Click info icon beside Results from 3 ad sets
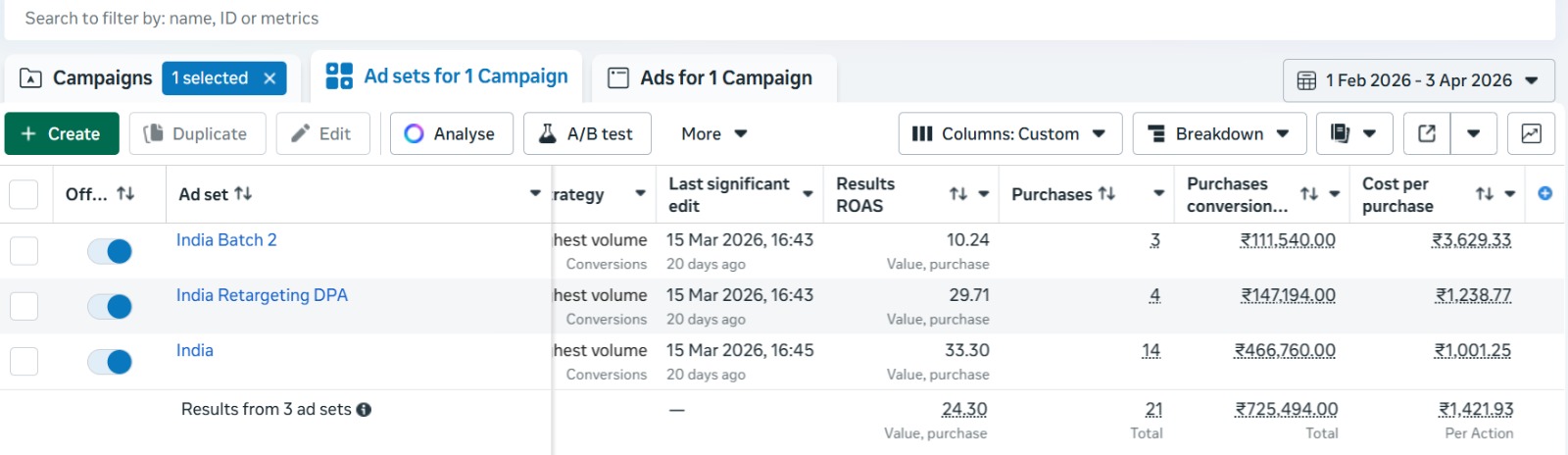This screenshot has height=455, width=1568. coord(364,410)
